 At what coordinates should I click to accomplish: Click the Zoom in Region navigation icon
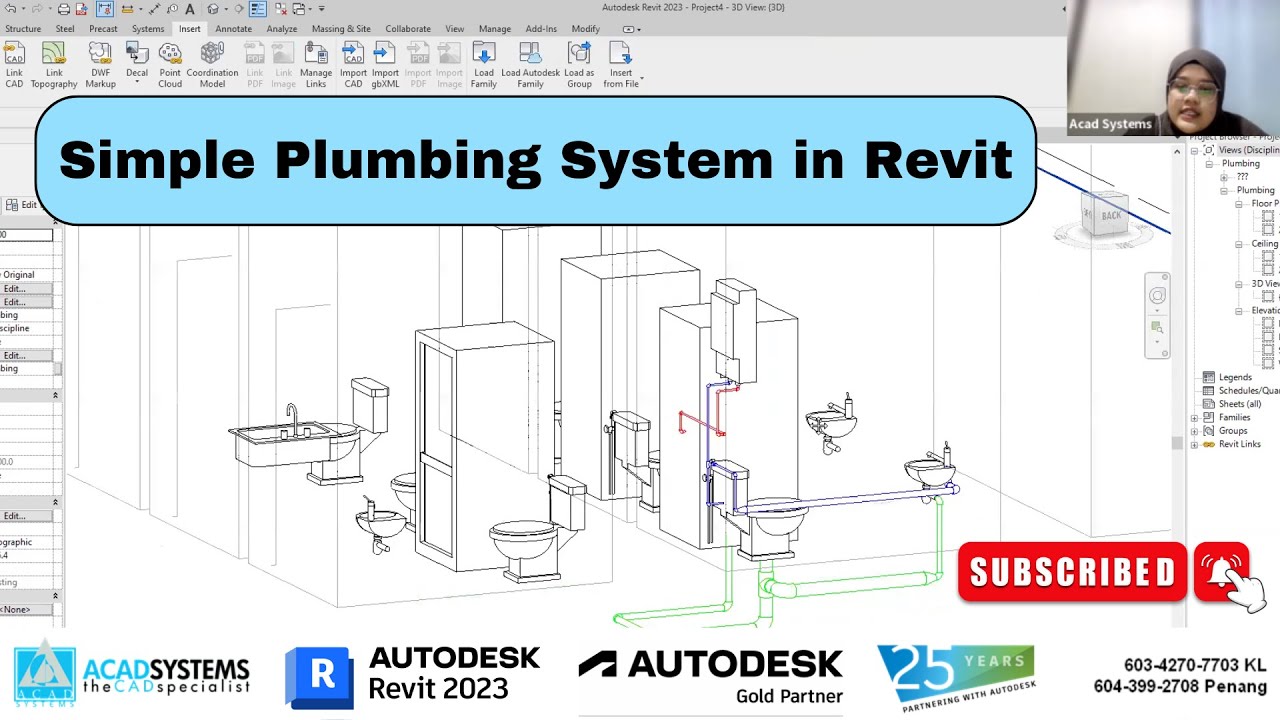(1157, 327)
